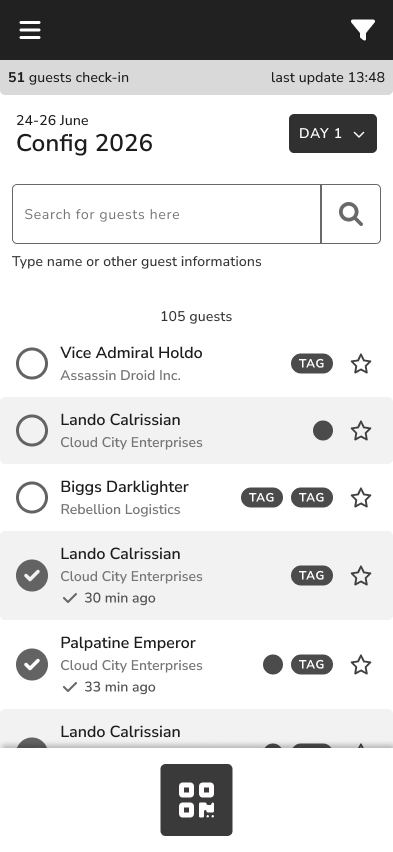Check in Vice Admiral Holdo

coord(32,364)
